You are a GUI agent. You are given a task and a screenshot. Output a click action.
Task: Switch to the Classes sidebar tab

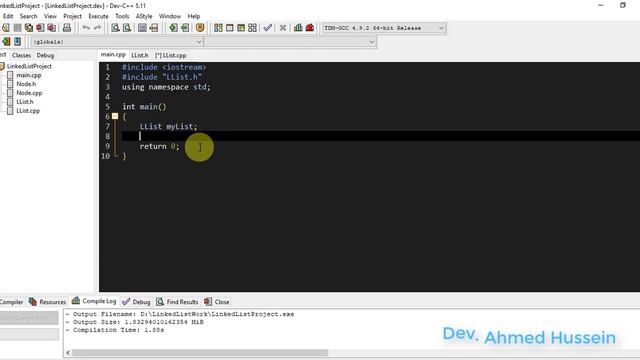pos(21,55)
